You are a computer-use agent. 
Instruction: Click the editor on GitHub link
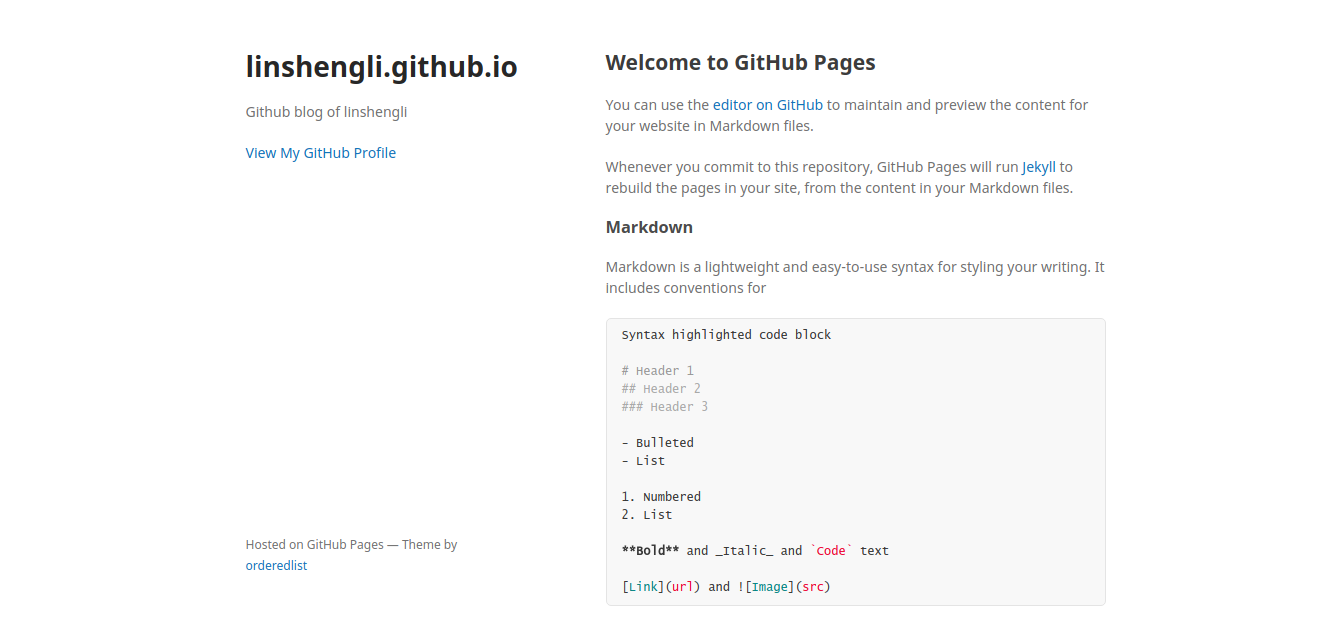pyautogui.click(x=768, y=104)
